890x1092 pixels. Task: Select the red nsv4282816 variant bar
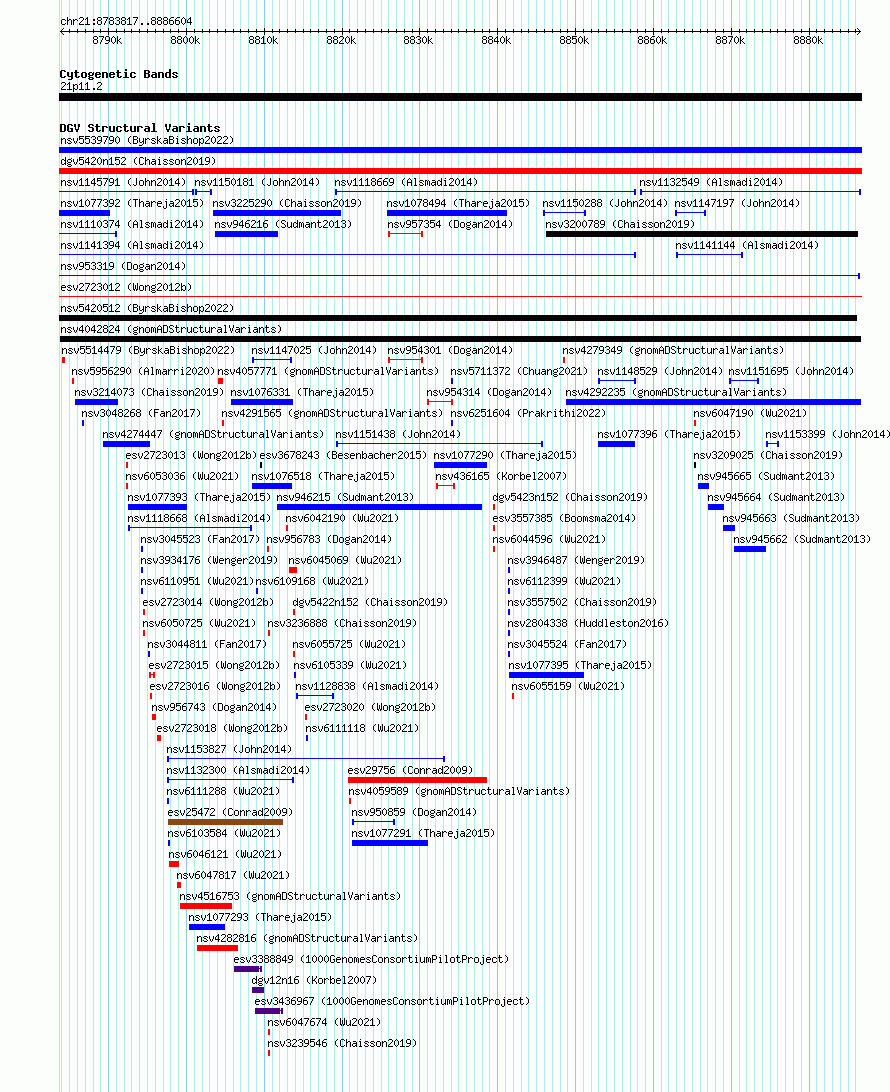[217, 948]
